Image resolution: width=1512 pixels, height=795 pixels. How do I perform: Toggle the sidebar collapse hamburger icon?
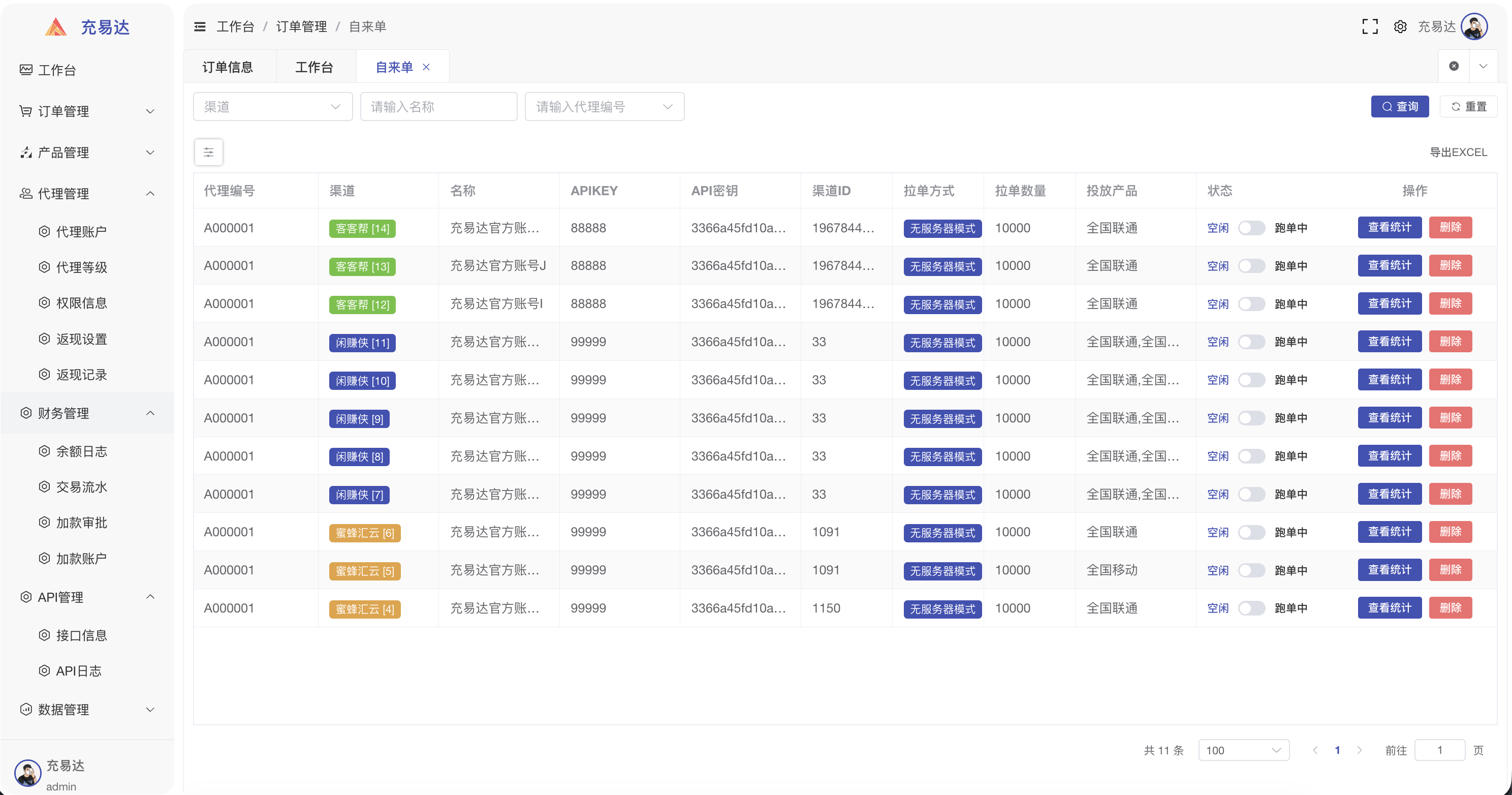[200, 26]
